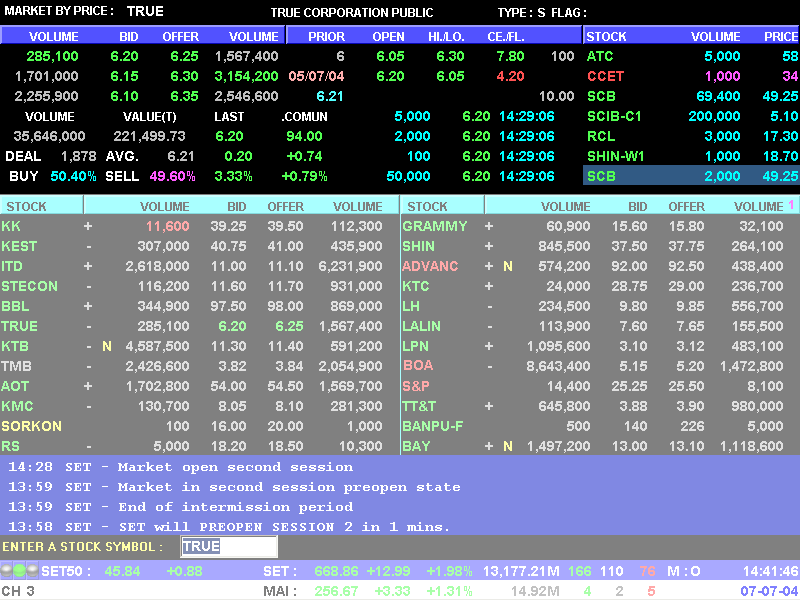Select the STECON stock symbol
The width and height of the screenshot is (800, 600).
pos(29,286)
